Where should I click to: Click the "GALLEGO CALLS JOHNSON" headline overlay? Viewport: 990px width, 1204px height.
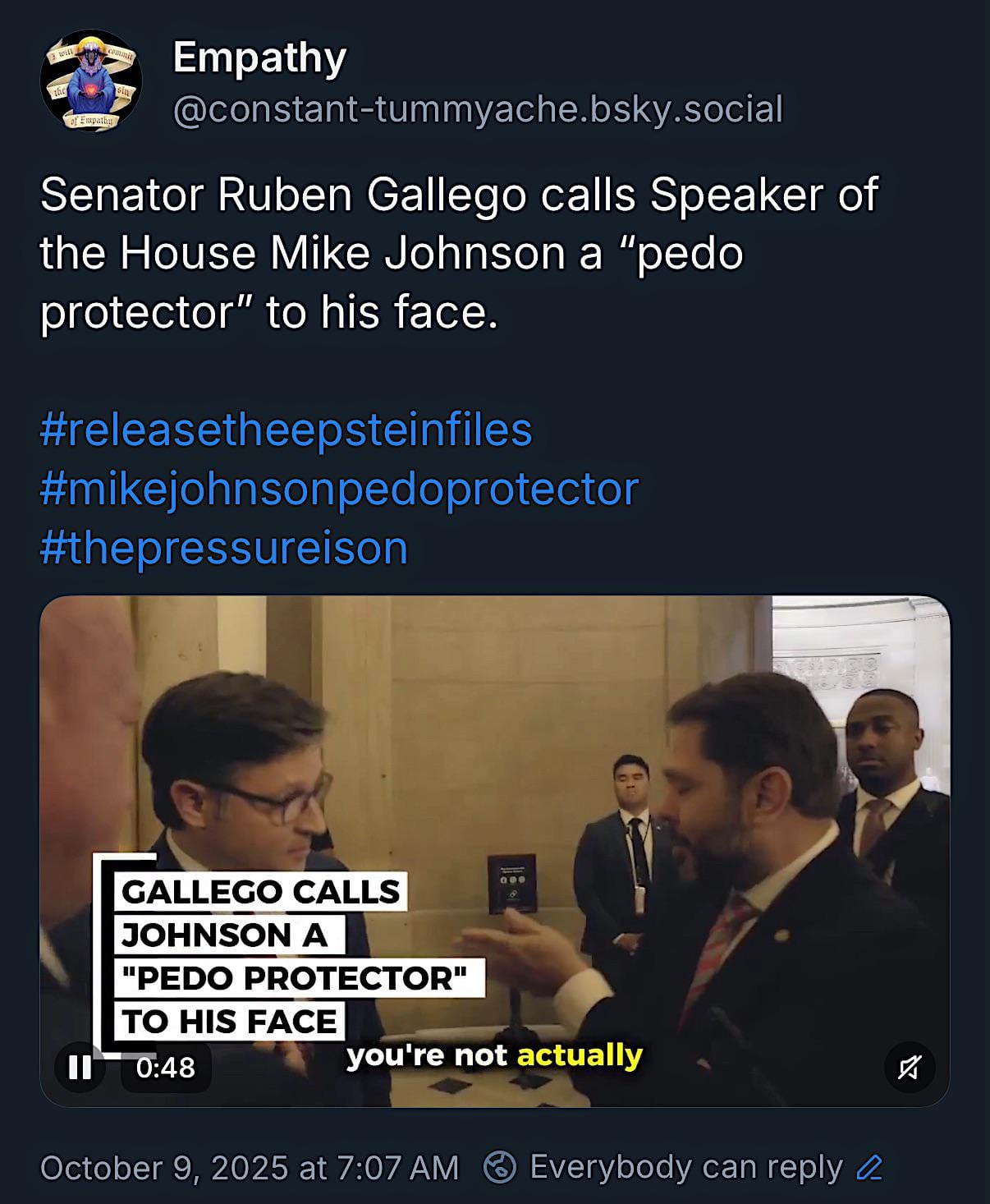pos(261,892)
